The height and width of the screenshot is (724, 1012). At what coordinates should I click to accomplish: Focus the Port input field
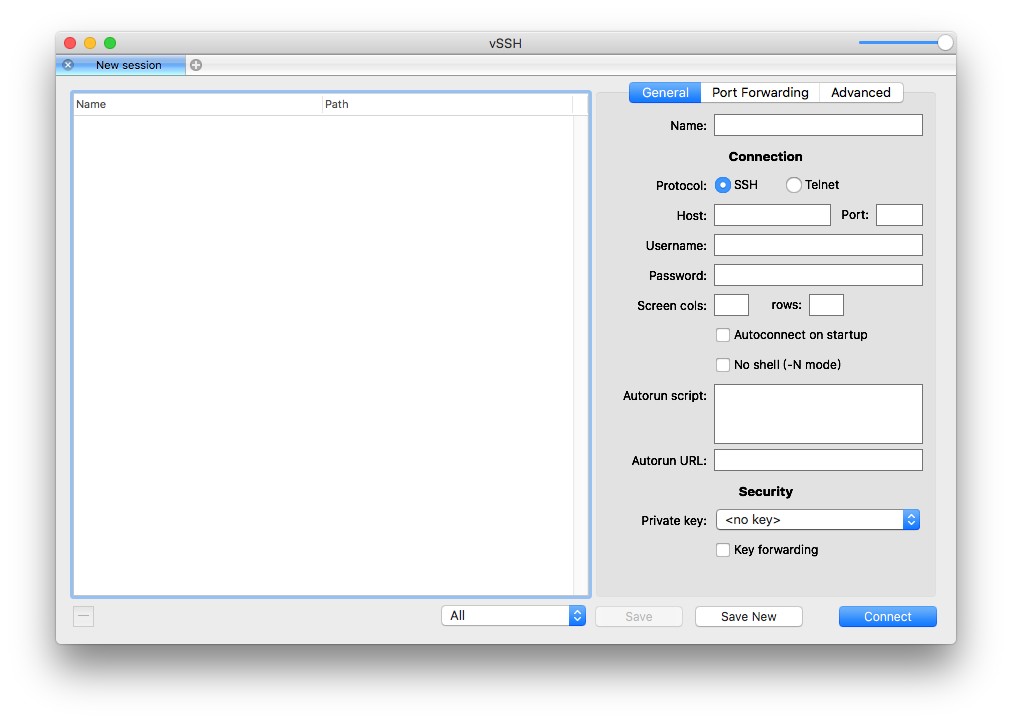tap(899, 215)
